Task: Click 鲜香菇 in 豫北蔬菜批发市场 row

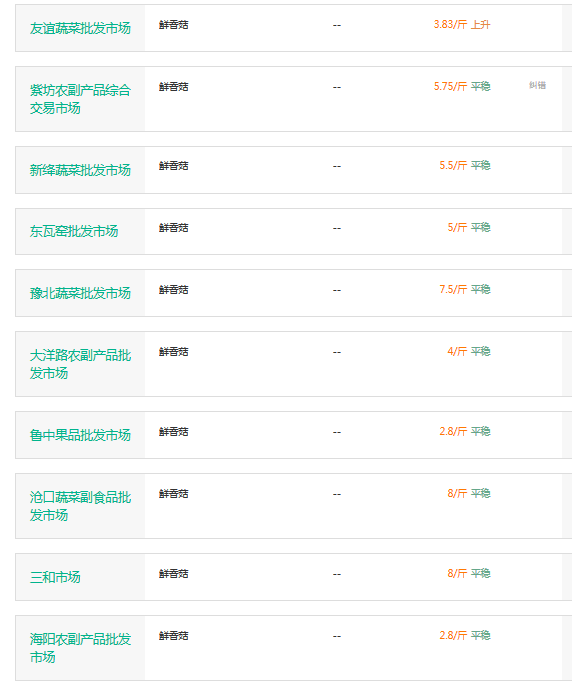Action: click(174, 290)
